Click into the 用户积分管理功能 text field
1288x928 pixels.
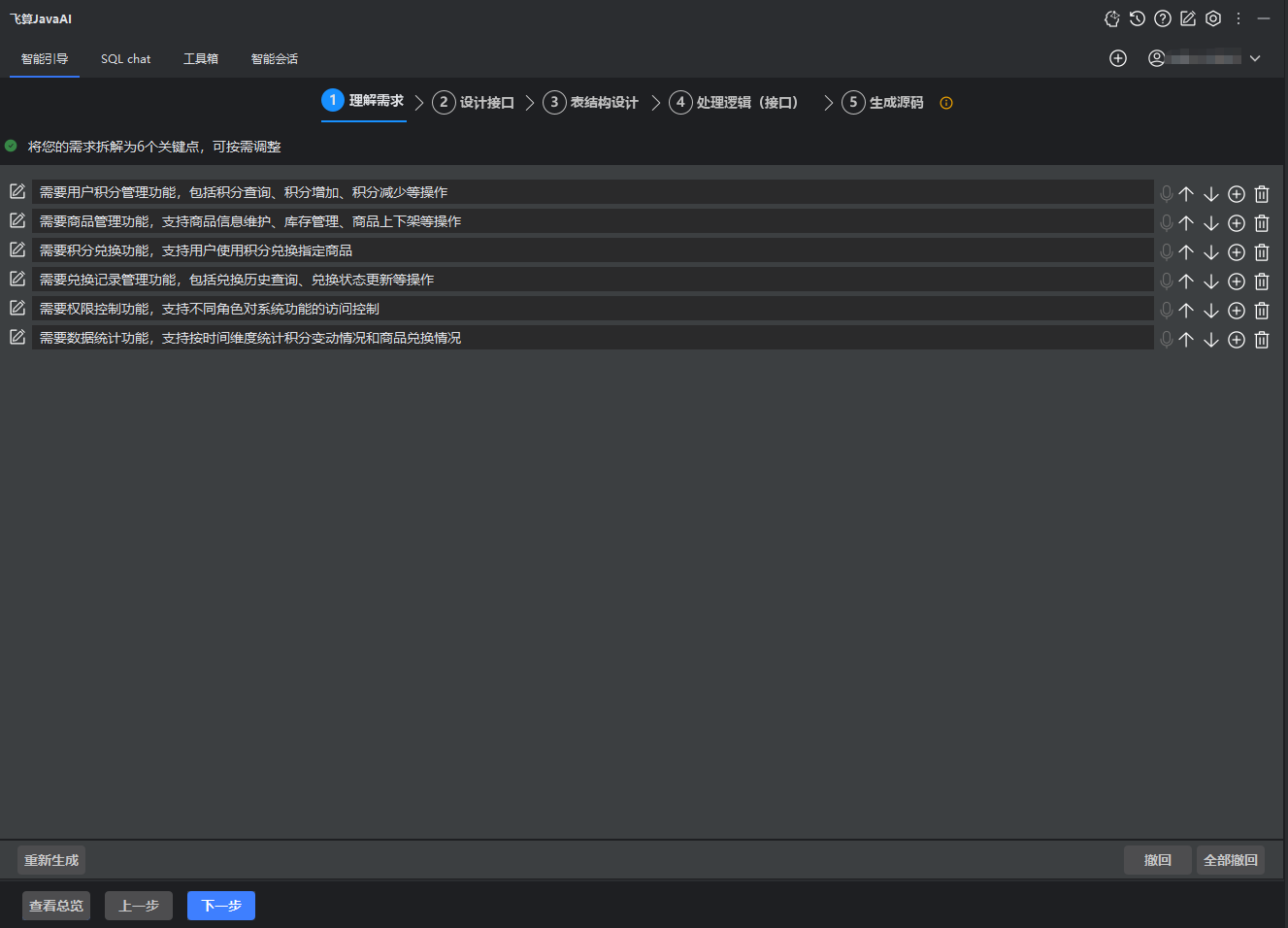pyautogui.click(x=593, y=192)
